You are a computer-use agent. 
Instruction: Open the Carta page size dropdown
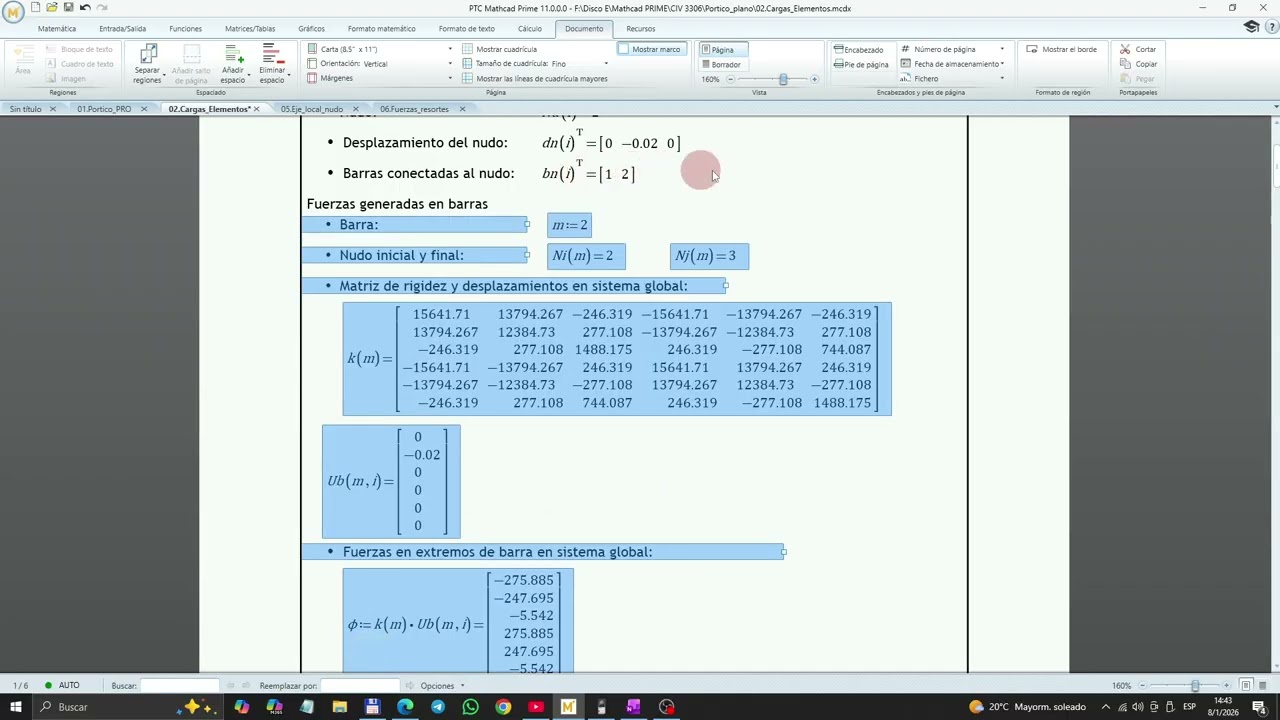pos(450,49)
